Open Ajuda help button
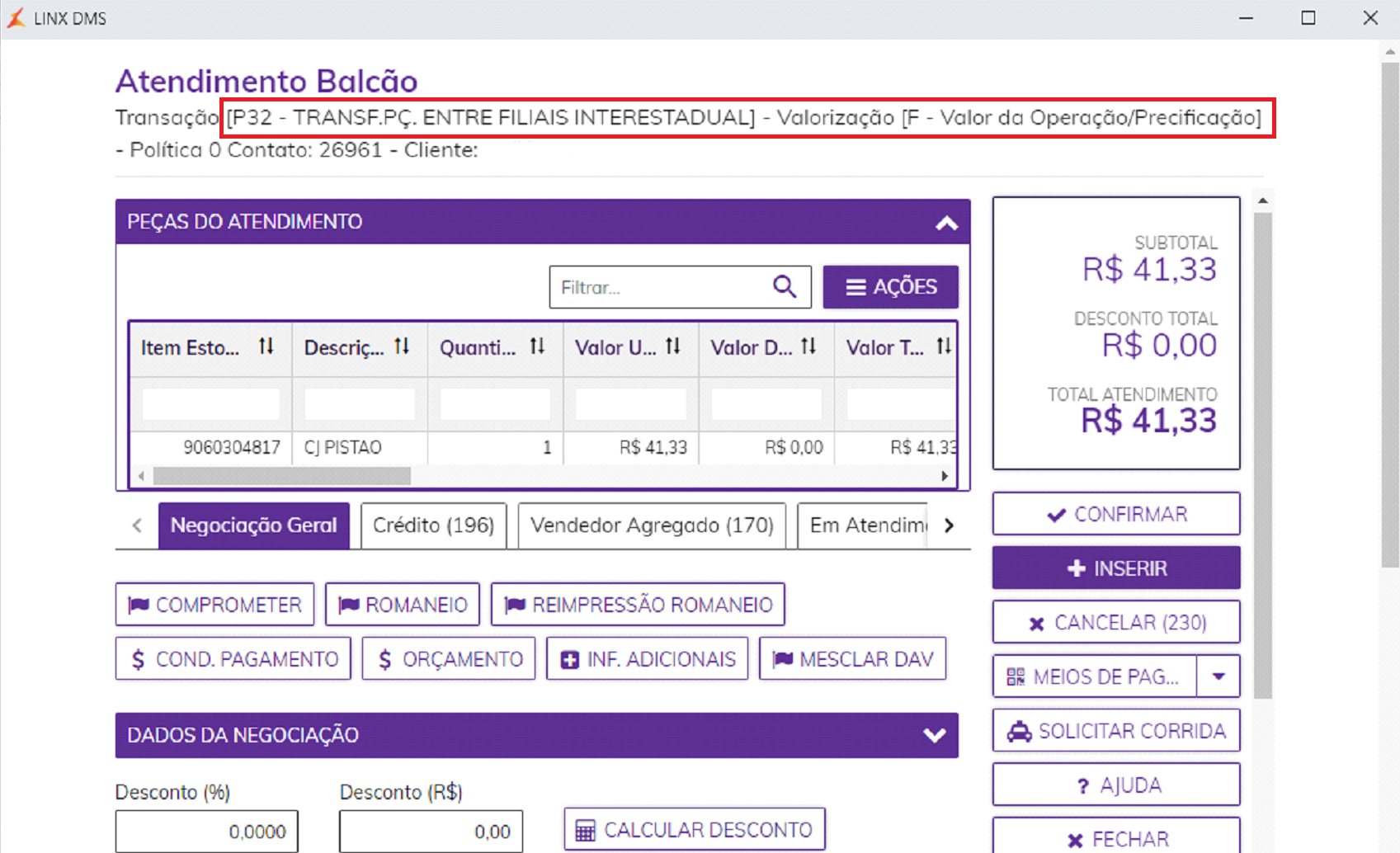 (x=1116, y=785)
